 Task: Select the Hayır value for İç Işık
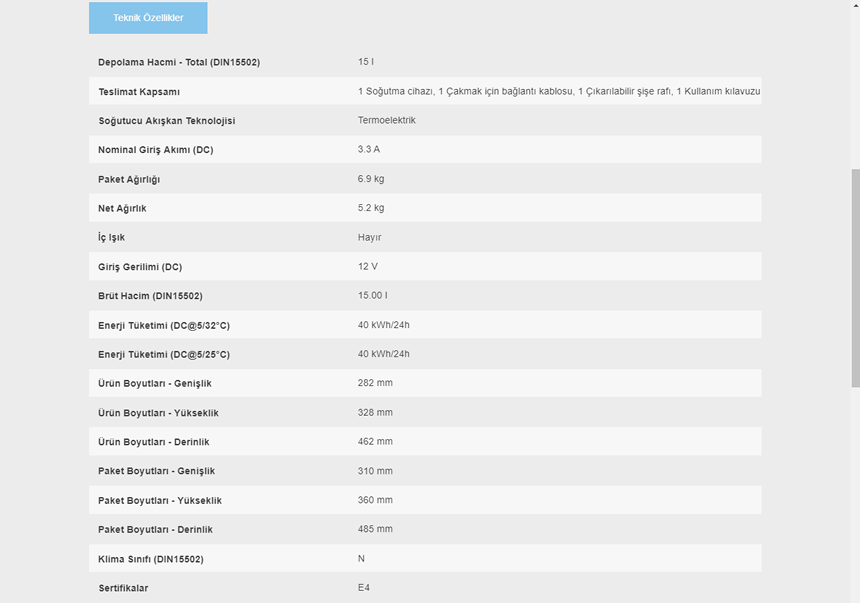(x=369, y=237)
